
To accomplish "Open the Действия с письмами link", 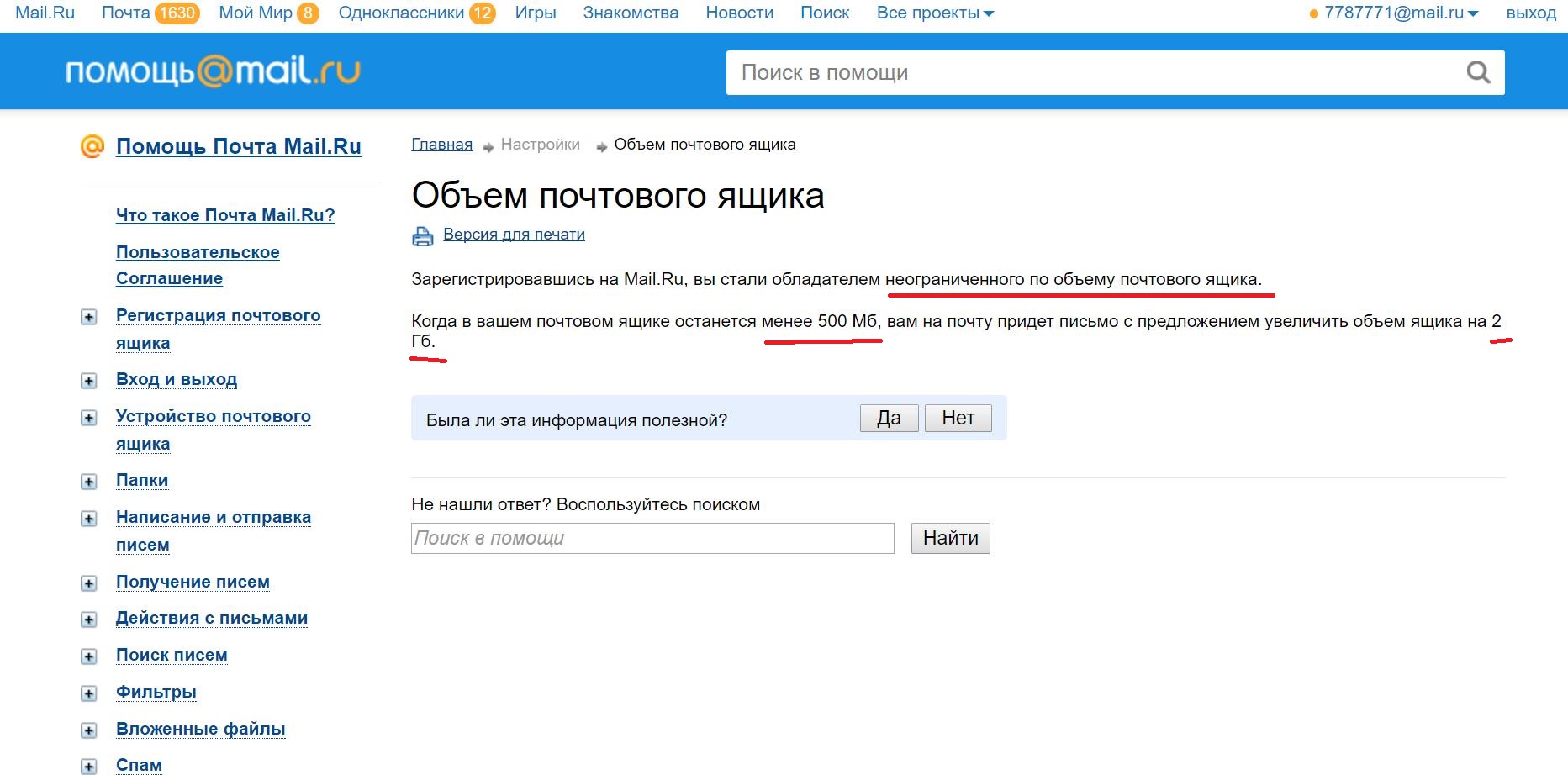I will click(212, 618).
